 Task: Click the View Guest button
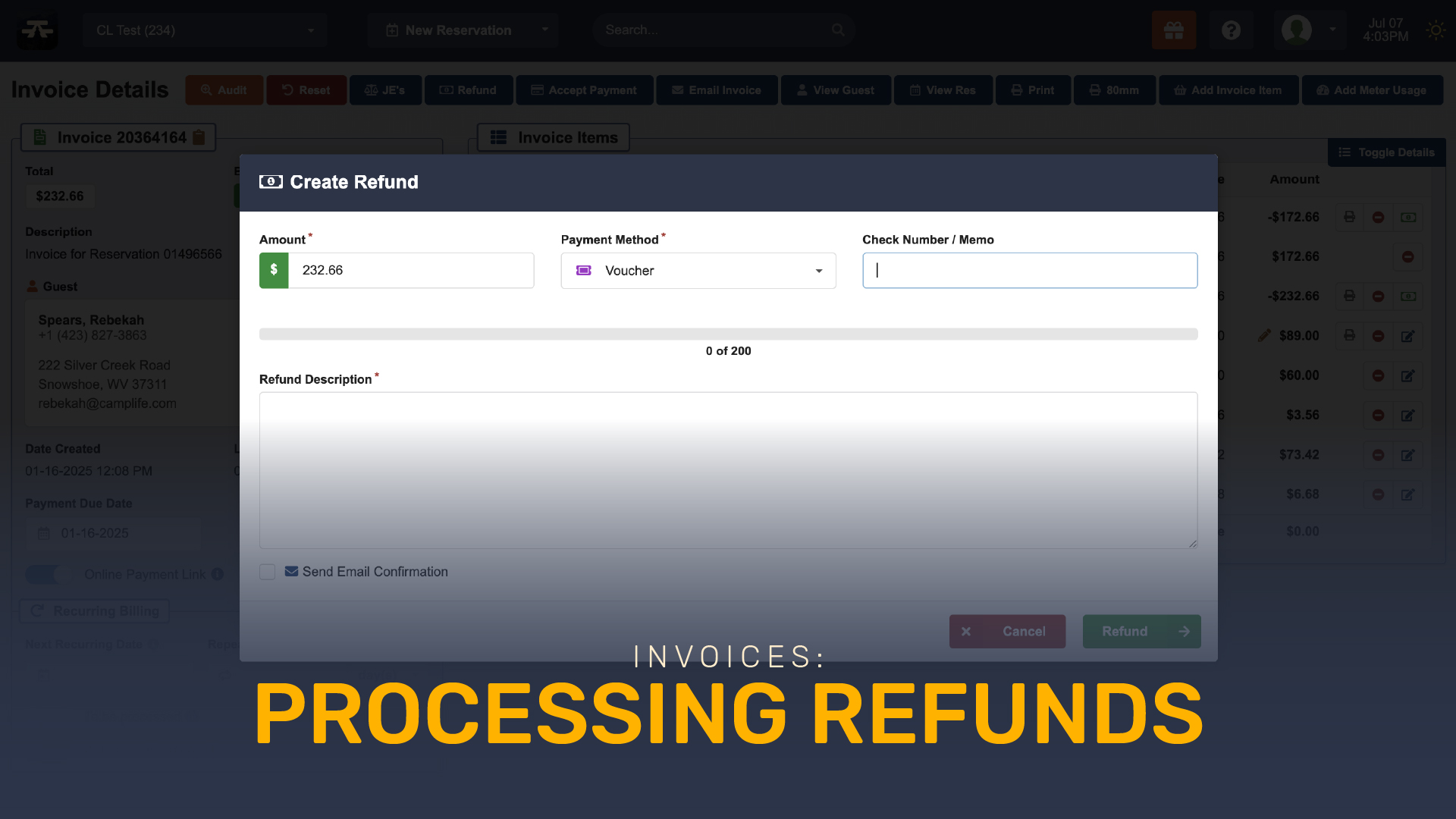tap(836, 89)
